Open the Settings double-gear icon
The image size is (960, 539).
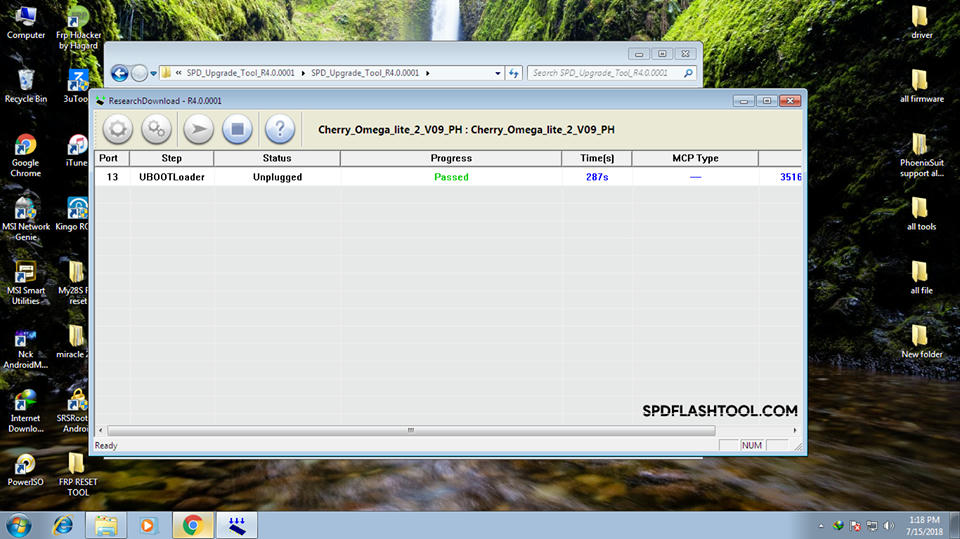tap(156, 129)
